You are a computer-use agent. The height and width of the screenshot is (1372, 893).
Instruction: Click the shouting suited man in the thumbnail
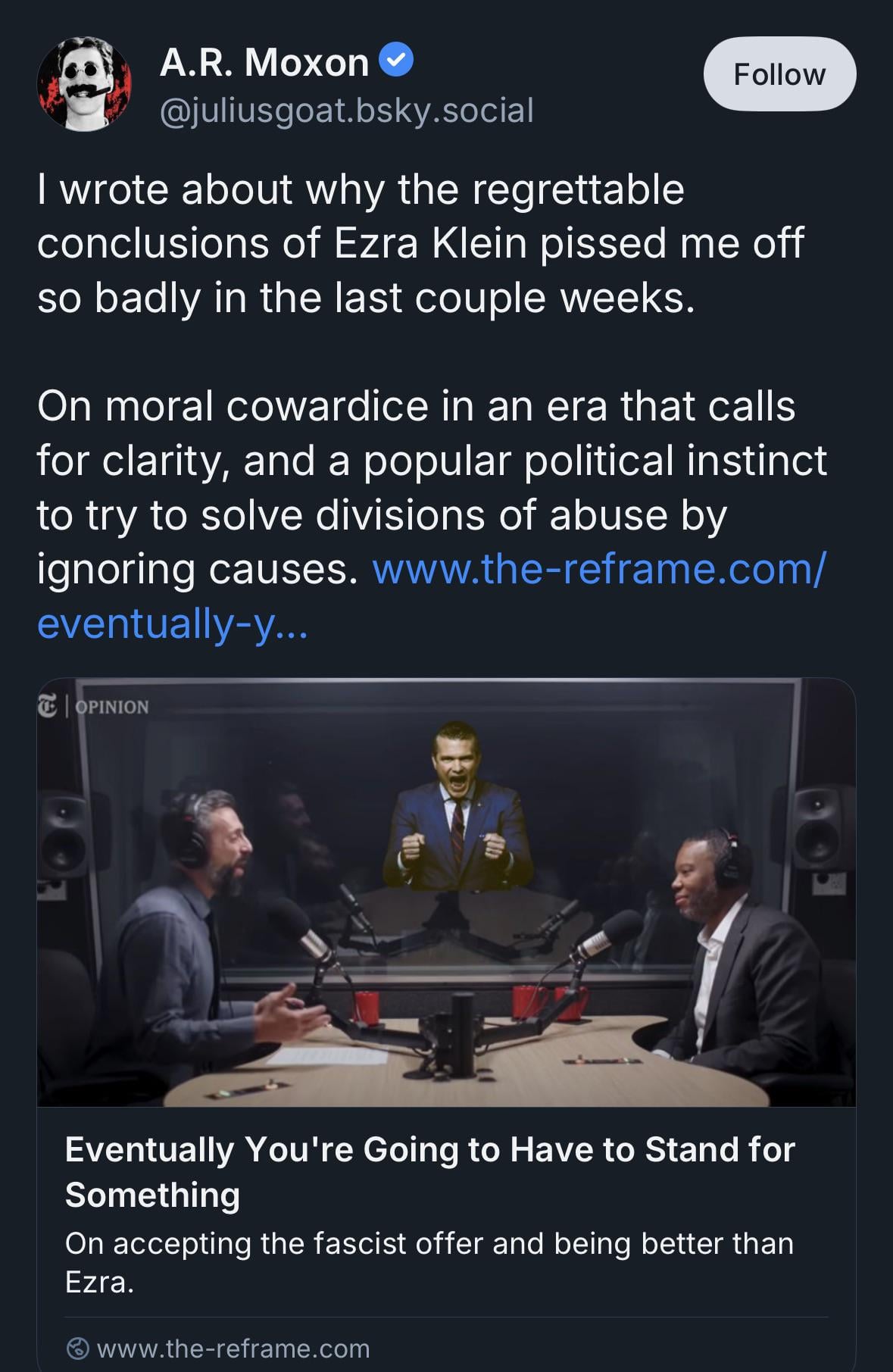455,805
